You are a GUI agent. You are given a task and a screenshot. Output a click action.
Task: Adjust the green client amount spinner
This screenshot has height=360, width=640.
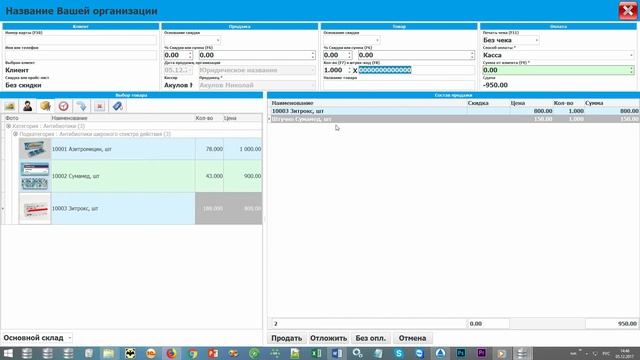click(631, 70)
